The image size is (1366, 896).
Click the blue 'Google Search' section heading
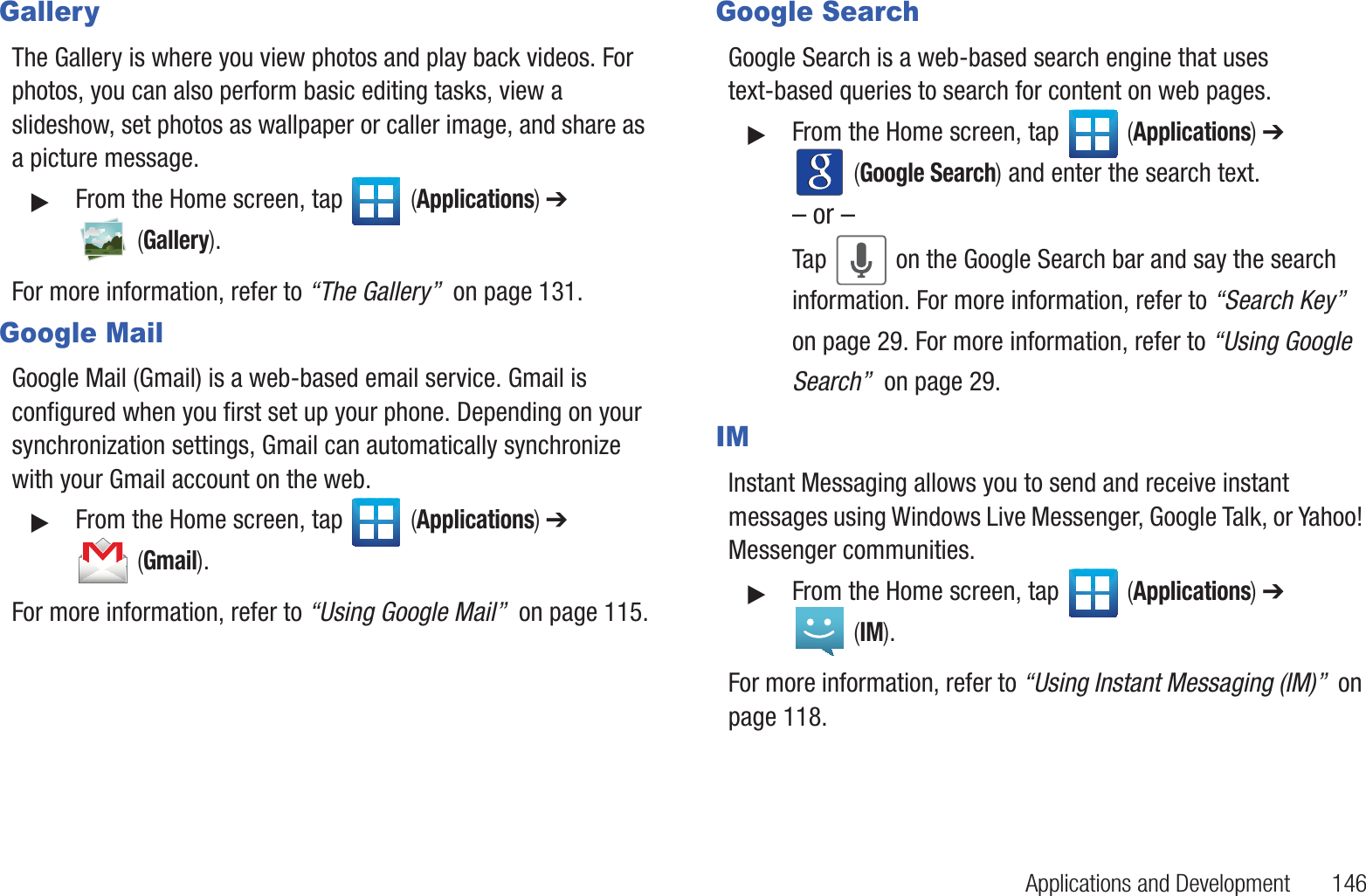pos(818,12)
